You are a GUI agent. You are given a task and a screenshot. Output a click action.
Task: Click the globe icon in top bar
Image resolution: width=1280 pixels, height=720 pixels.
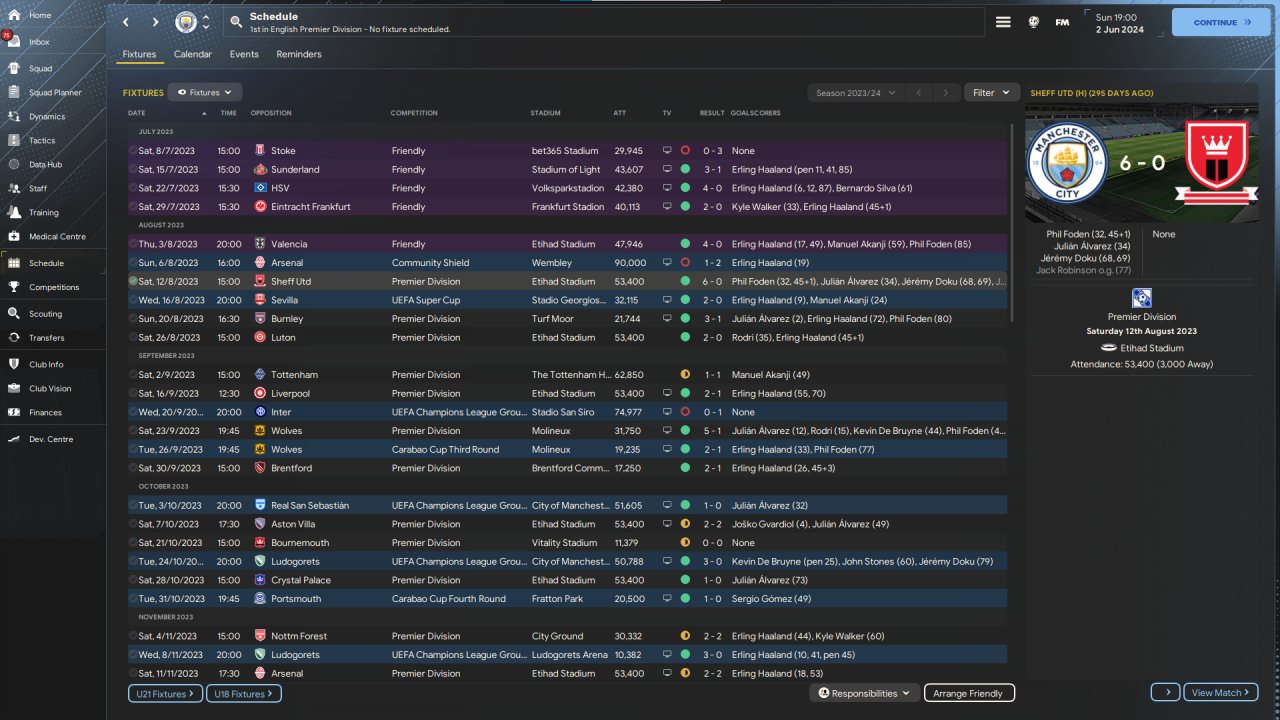(x=1034, y=22)
